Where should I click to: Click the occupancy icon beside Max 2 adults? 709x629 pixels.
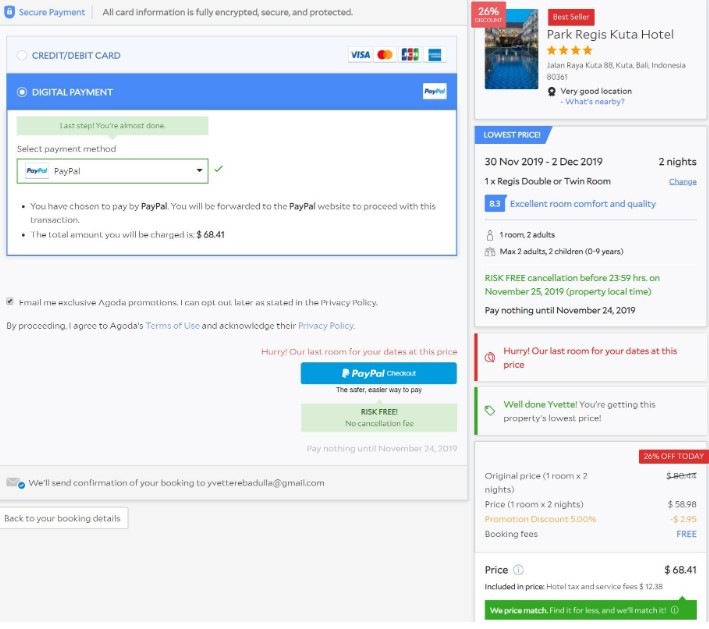tap(490, 252)
